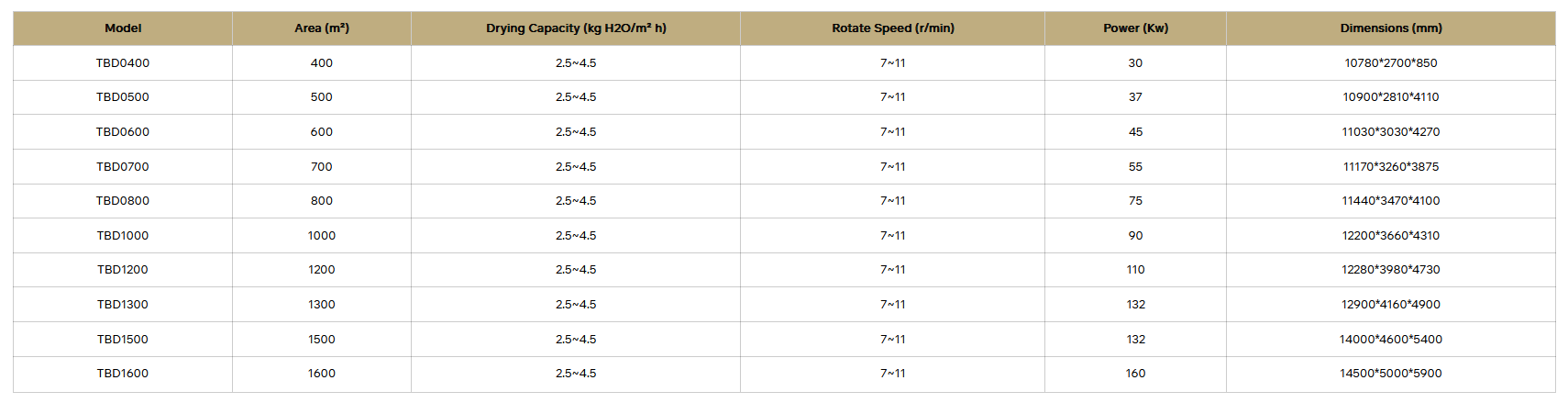This screenshot has height=414, width=1568.
Task: Click the Drying Capacity column header
Action: coord(576,28)
